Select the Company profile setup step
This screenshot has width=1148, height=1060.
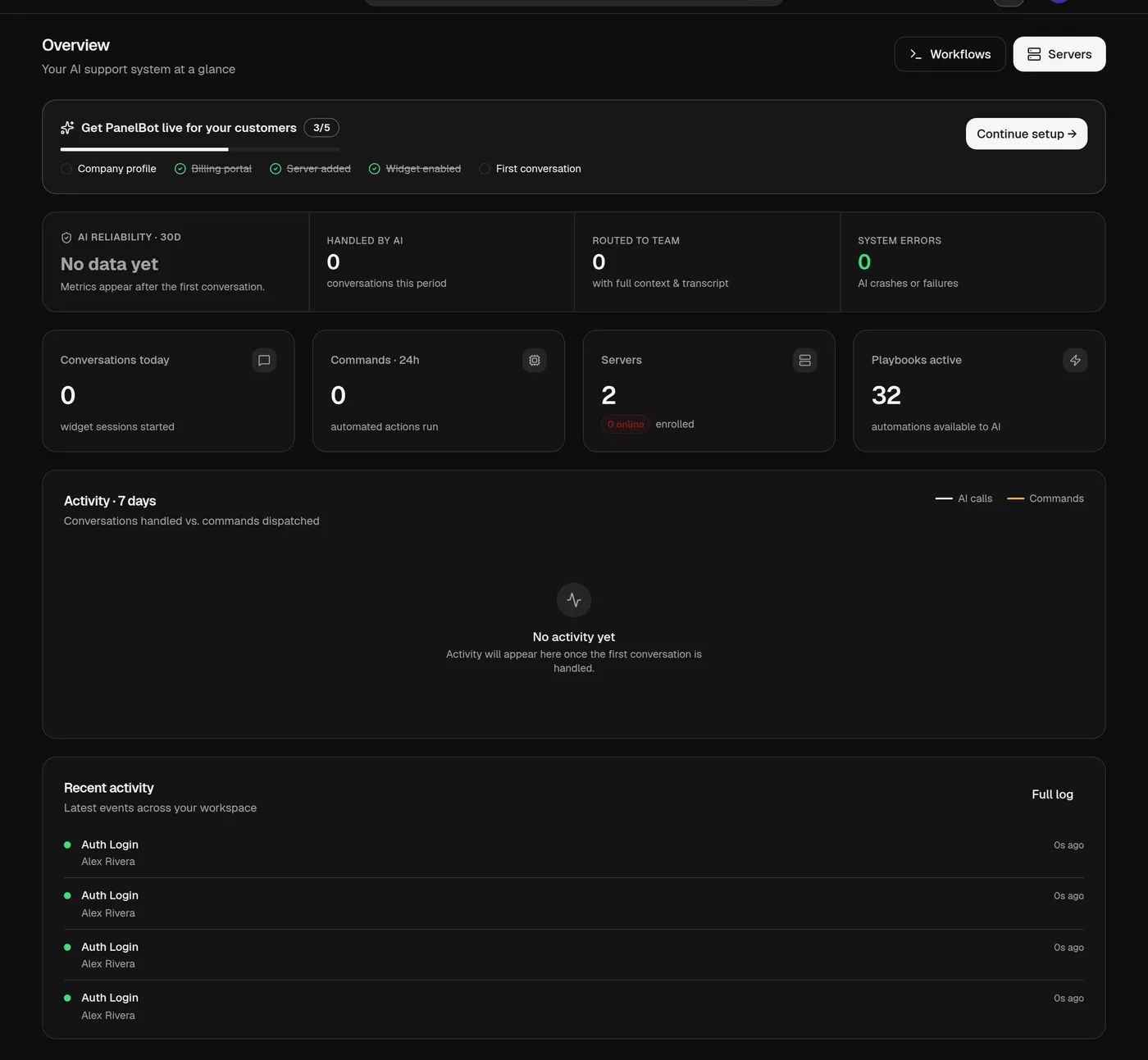click(108, 169)
